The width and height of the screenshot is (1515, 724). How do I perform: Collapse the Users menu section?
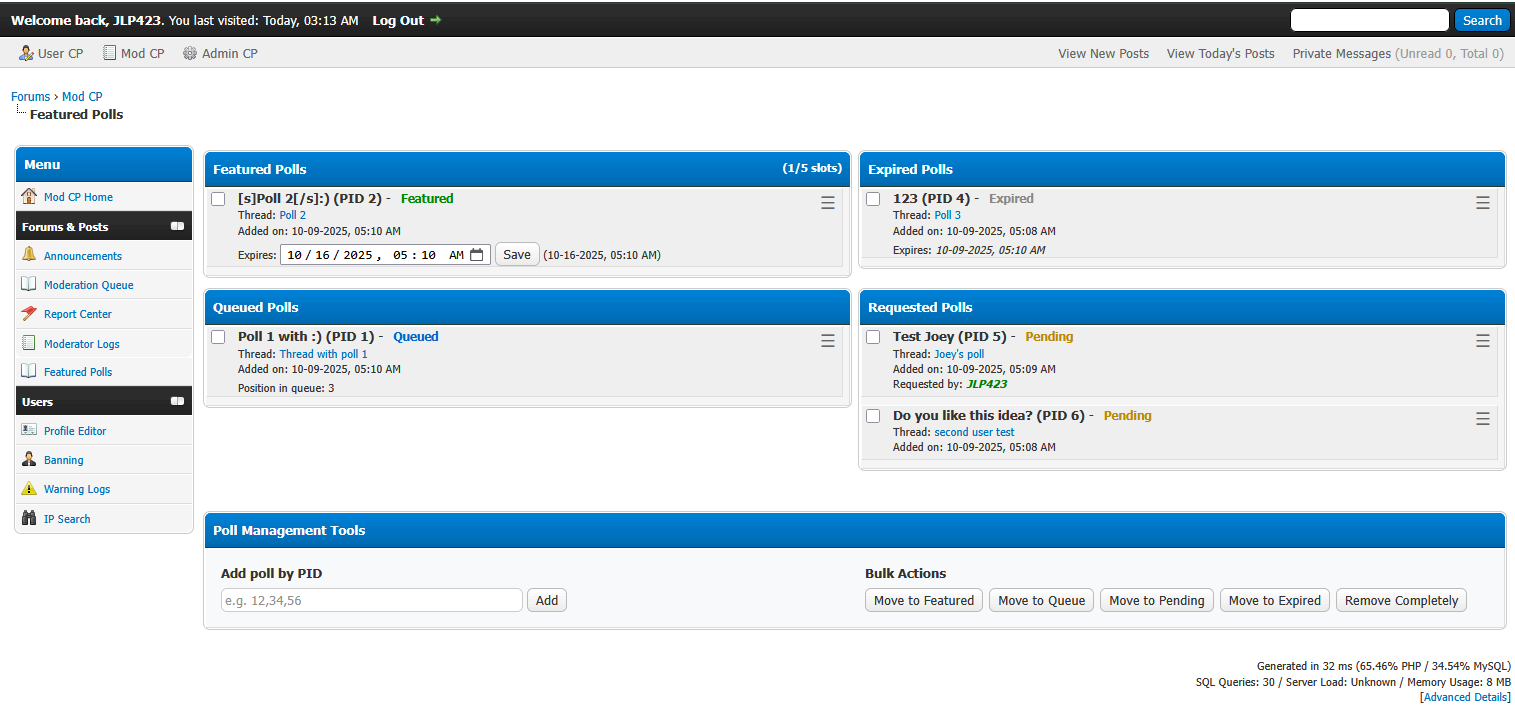click(177, 401)
